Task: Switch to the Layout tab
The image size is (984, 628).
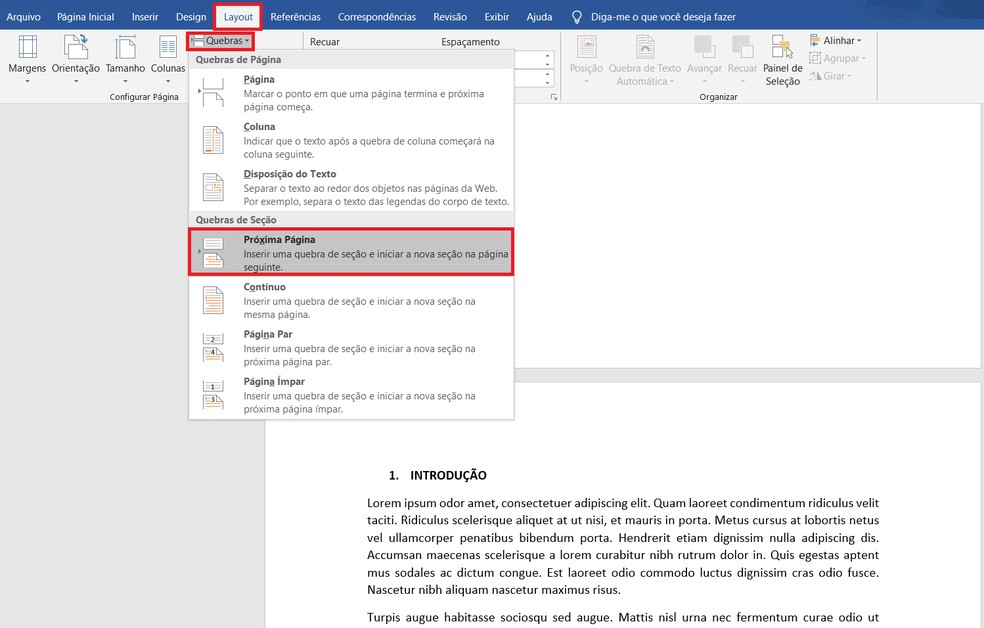Action: tap(238, 17)
